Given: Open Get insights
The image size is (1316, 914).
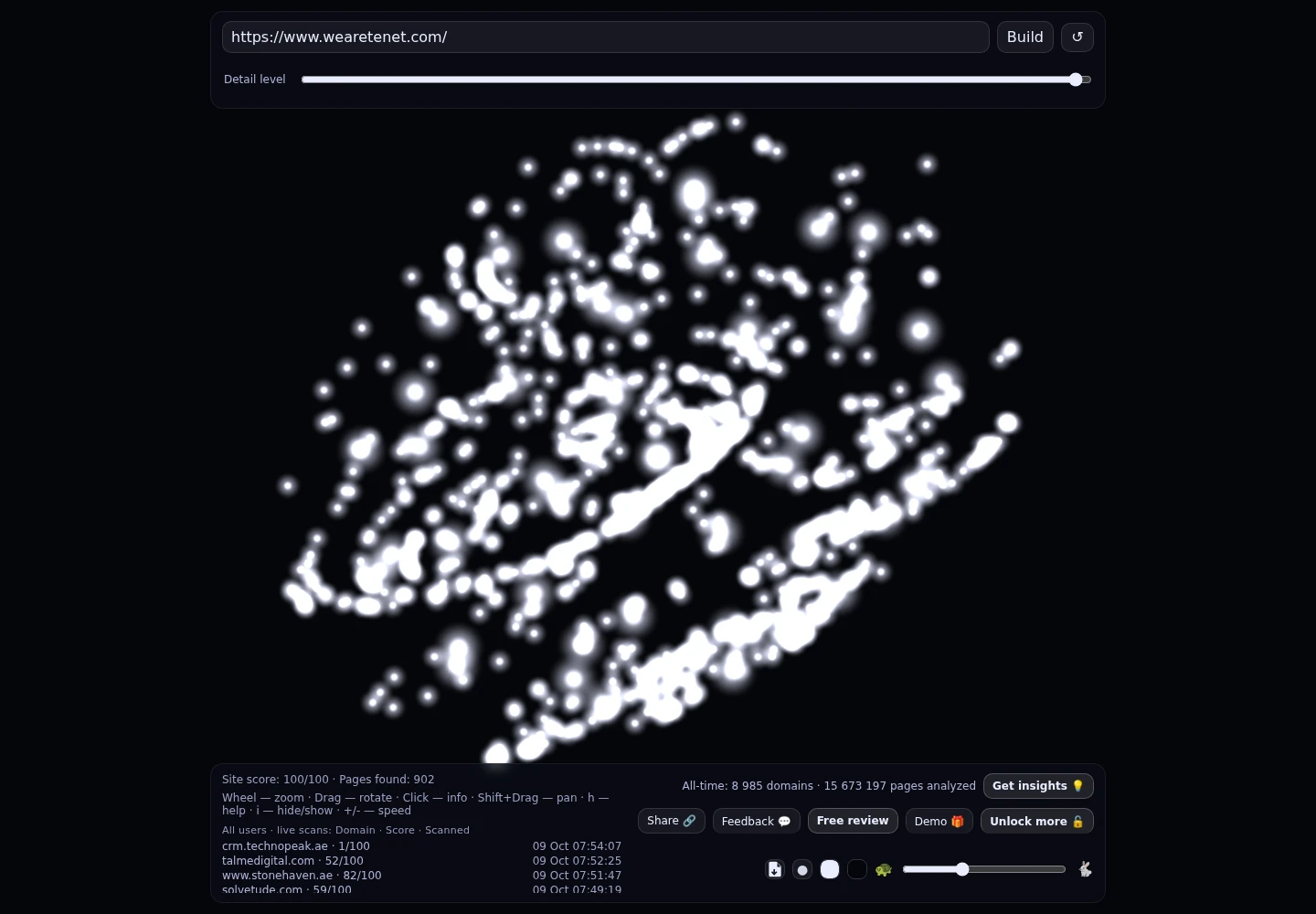Looking at the screenshot, I should (1038, 786).
